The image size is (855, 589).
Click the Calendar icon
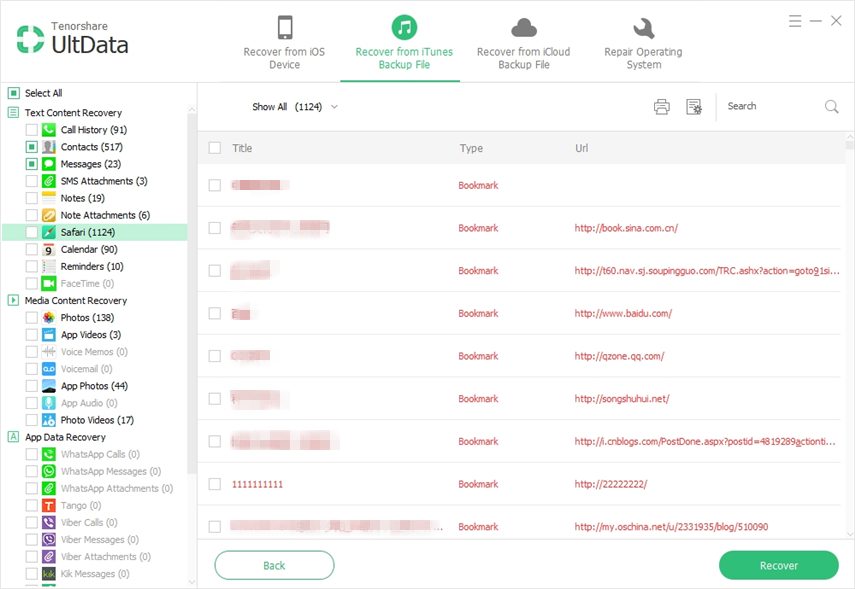click(x=49, y=249)
